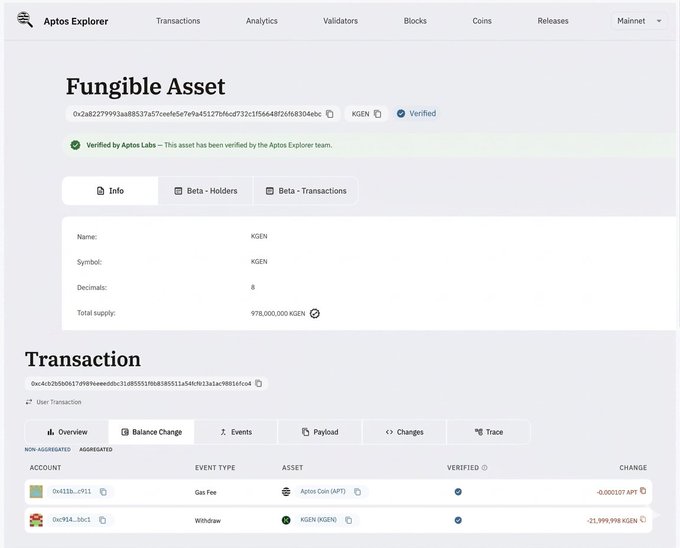Viewport: 680px width, 548px height.
Task: Click the Decimals value 8
Action: click(253, 287)
